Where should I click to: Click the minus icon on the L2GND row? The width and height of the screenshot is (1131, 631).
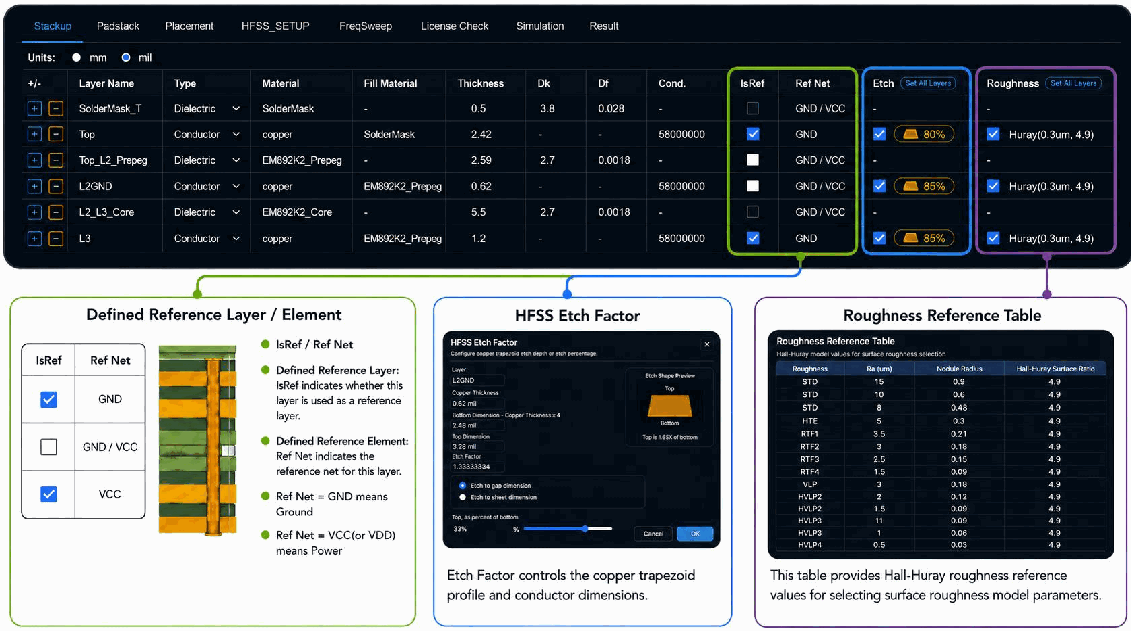click(56, 186)
